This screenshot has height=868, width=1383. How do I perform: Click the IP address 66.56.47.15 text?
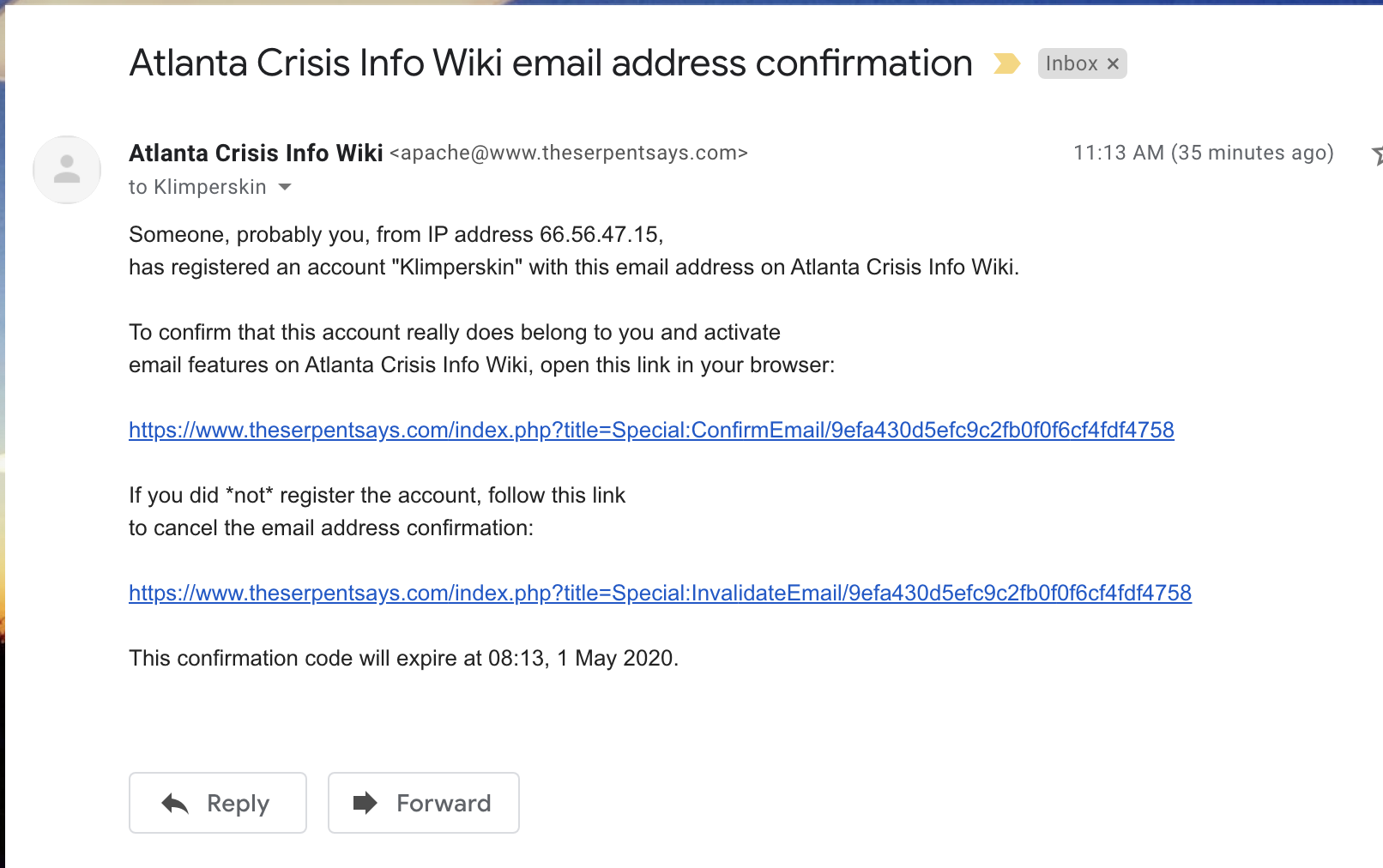[600, 234]
